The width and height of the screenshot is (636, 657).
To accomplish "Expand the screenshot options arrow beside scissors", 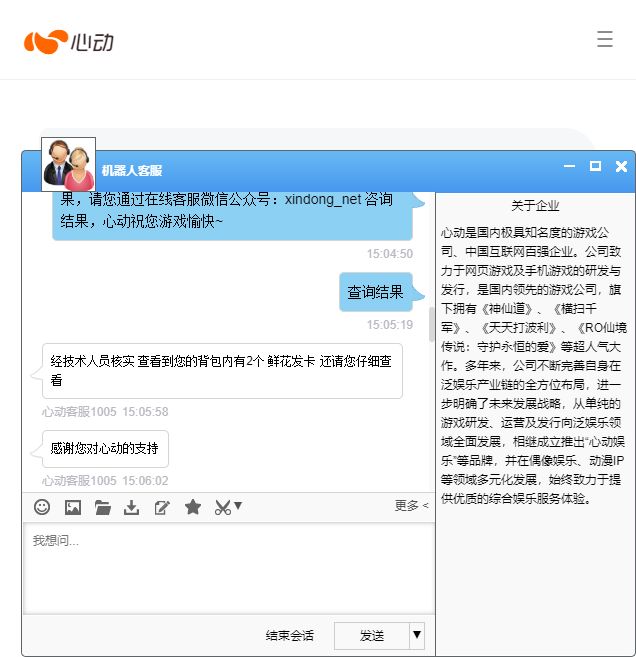I will click(238, 505).
